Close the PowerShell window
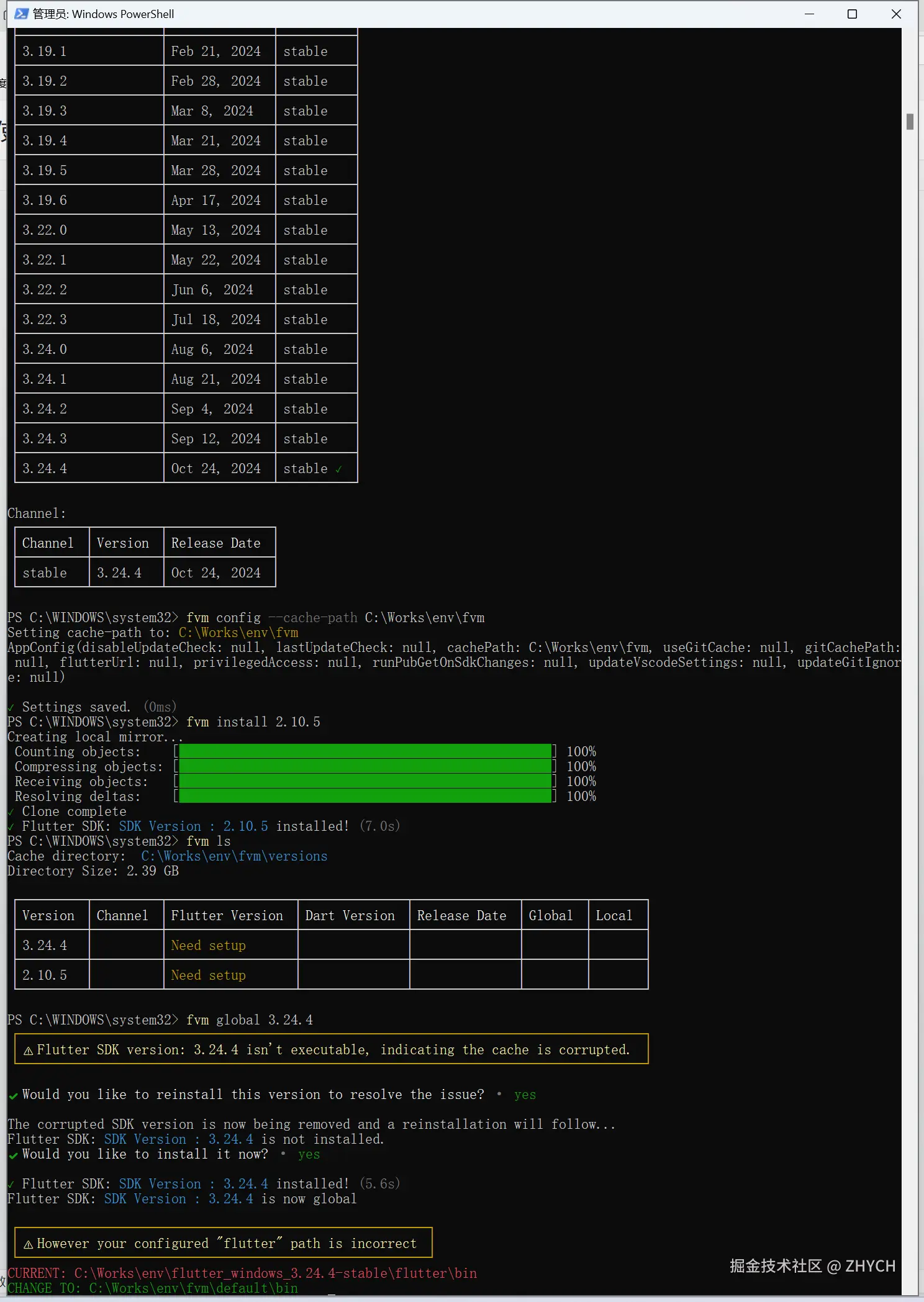Screen dimensions: 924x1302 896,14
